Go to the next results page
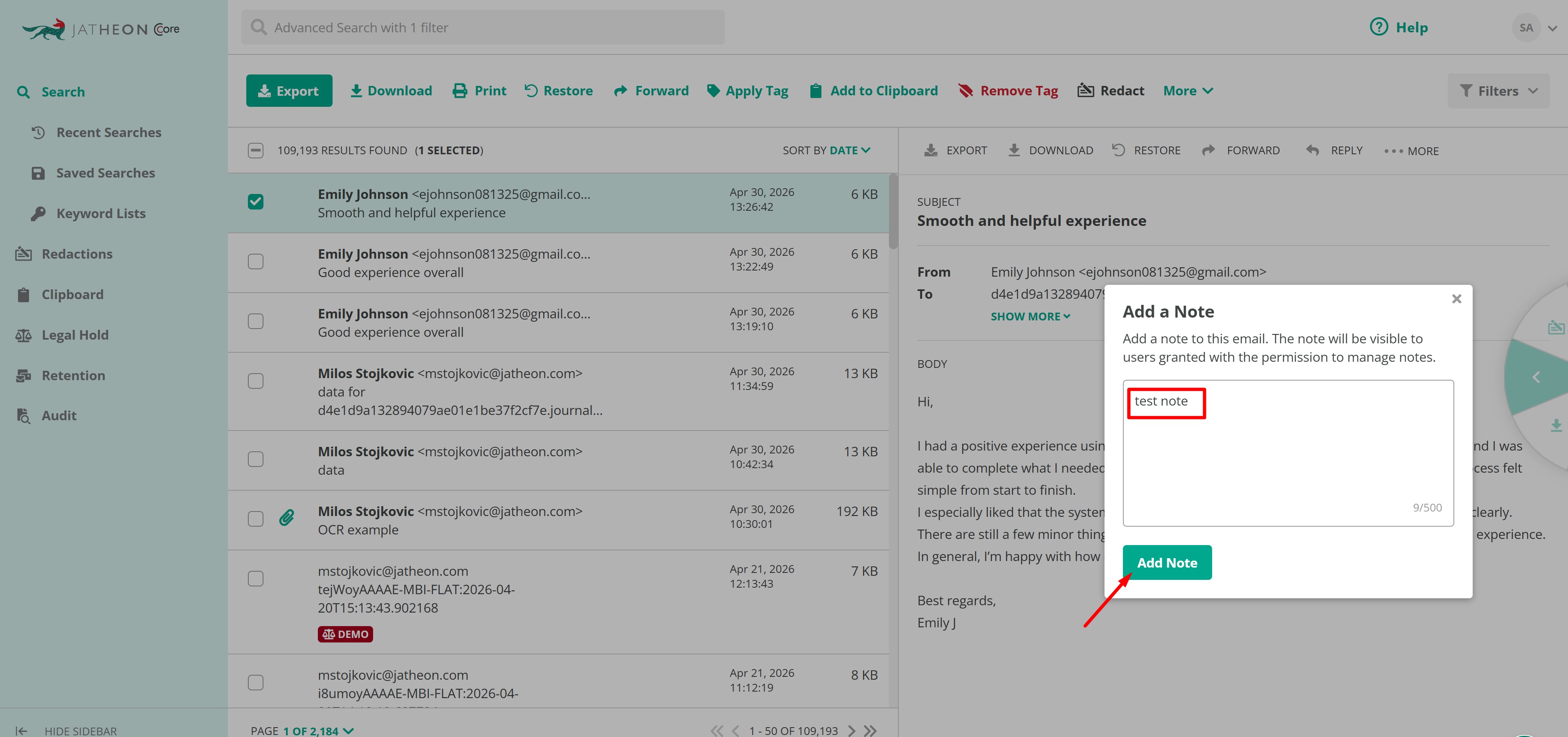This screenshot has width=1568, height=737. 852,730
